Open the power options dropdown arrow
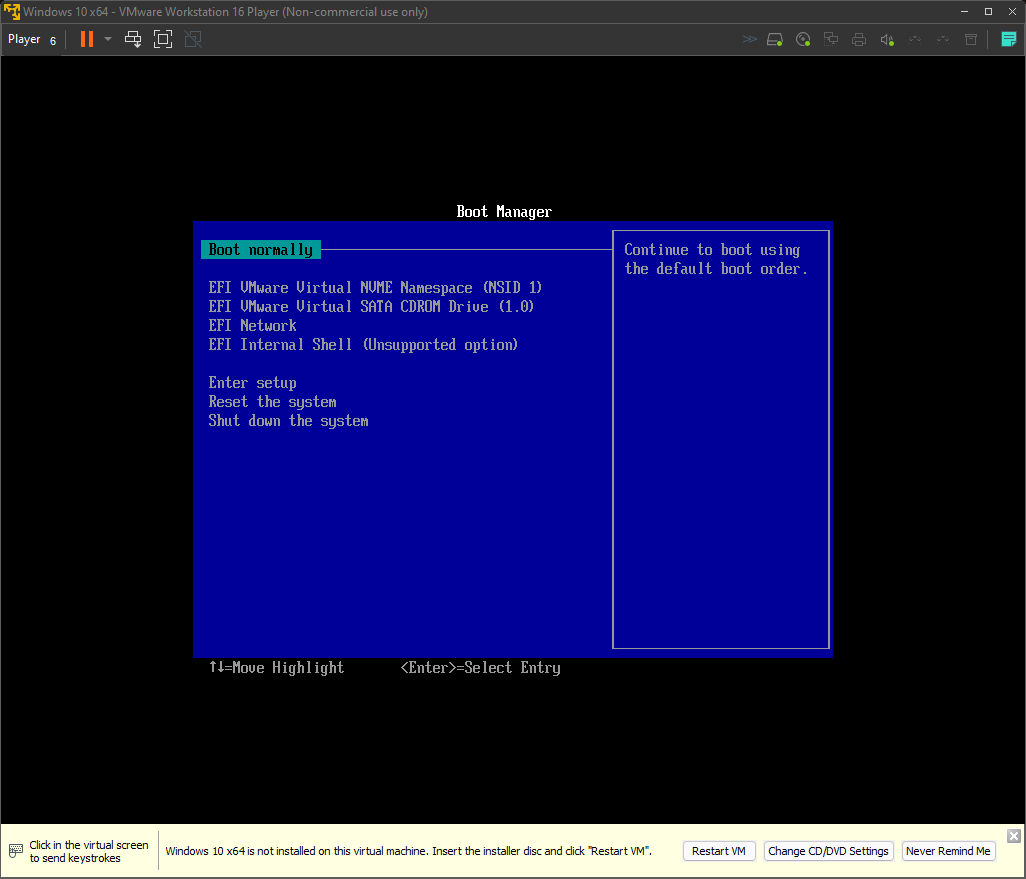The height and width of the screenshot is (879, 1026). point(108,39)
